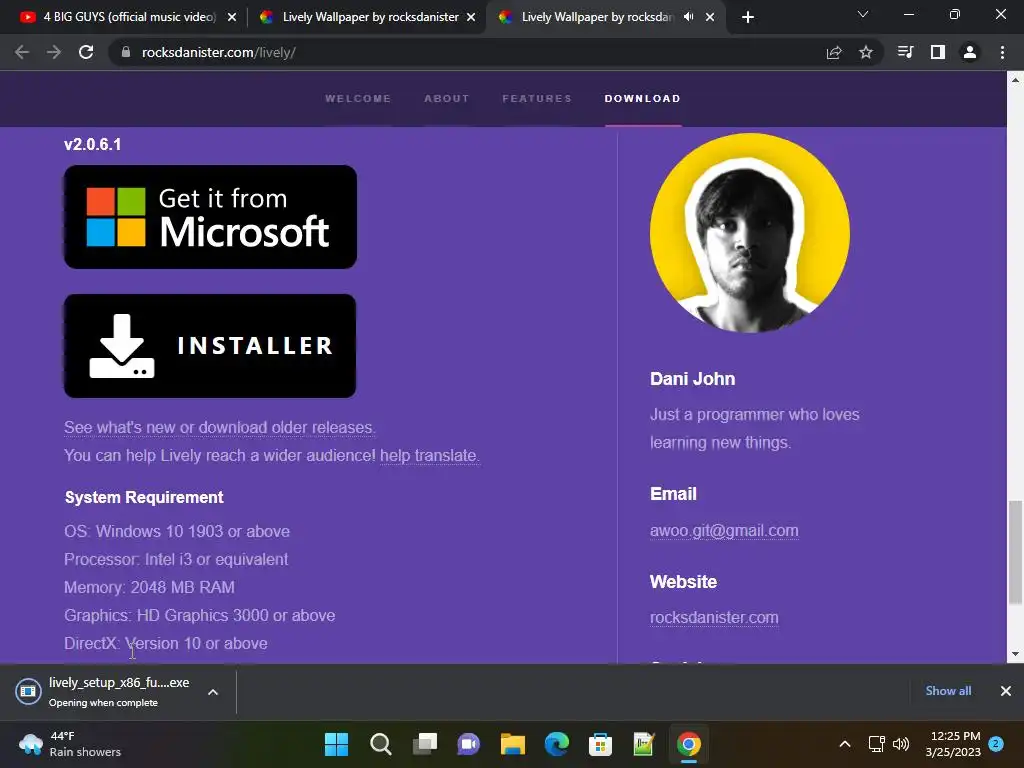The height and width of the screenshot is (768, 1024).
Task: Close the second Lively Wallpaper tab
Action: point(472,18)
